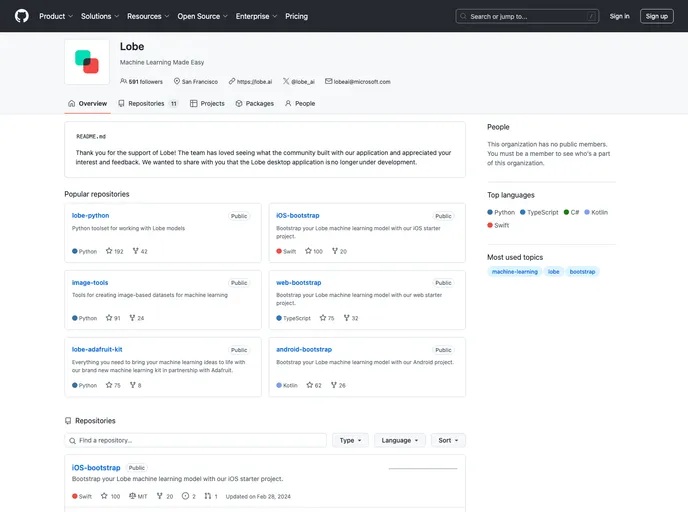The width and height of the screenshot is (688, 512).
Task: Type in the Find a repository field
Action: click(x=196, y=440)
